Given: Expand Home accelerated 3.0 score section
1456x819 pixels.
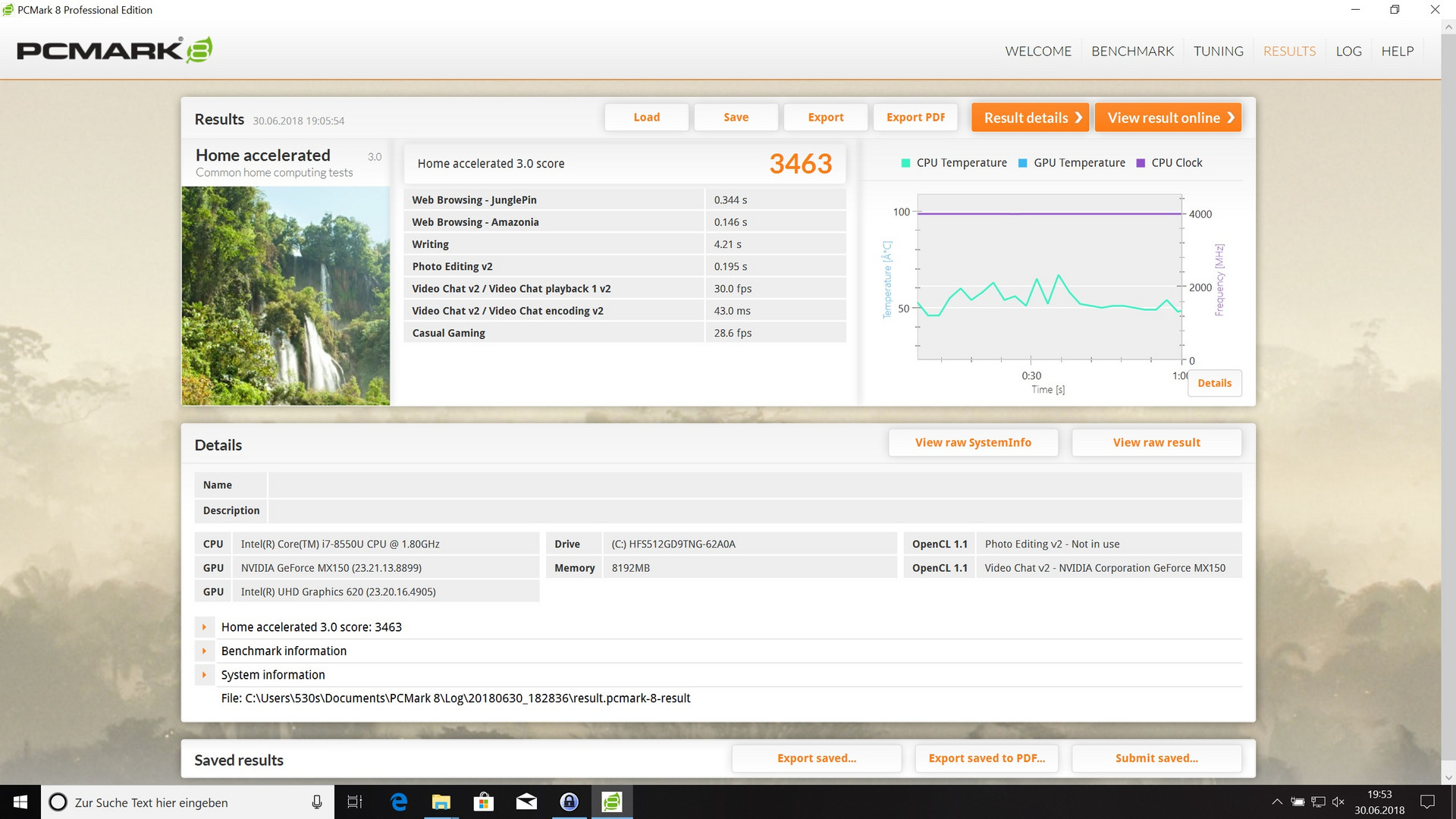Looking at the screenshot, I should click(x=204, y=627).
